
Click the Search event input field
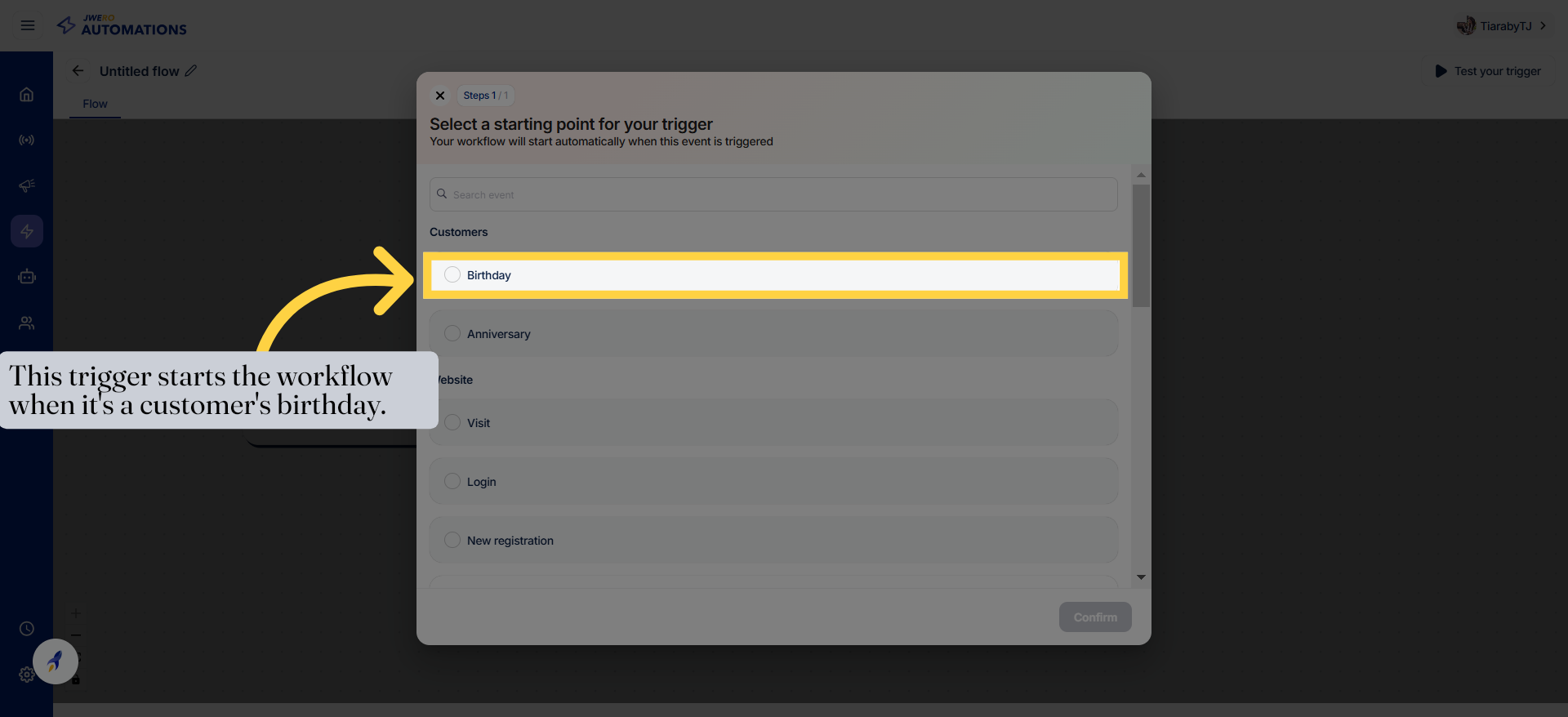[773, 194]
